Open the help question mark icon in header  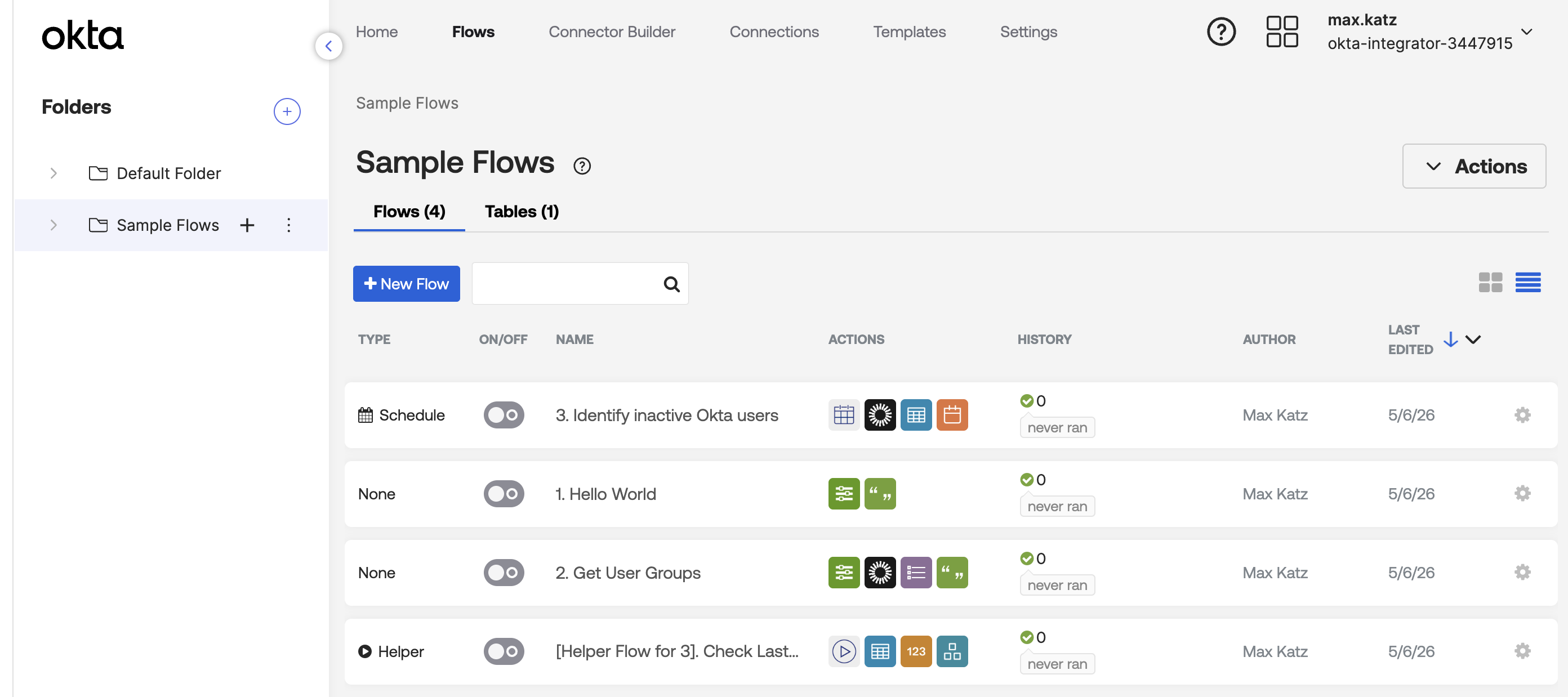click(x=1221, y=32)
